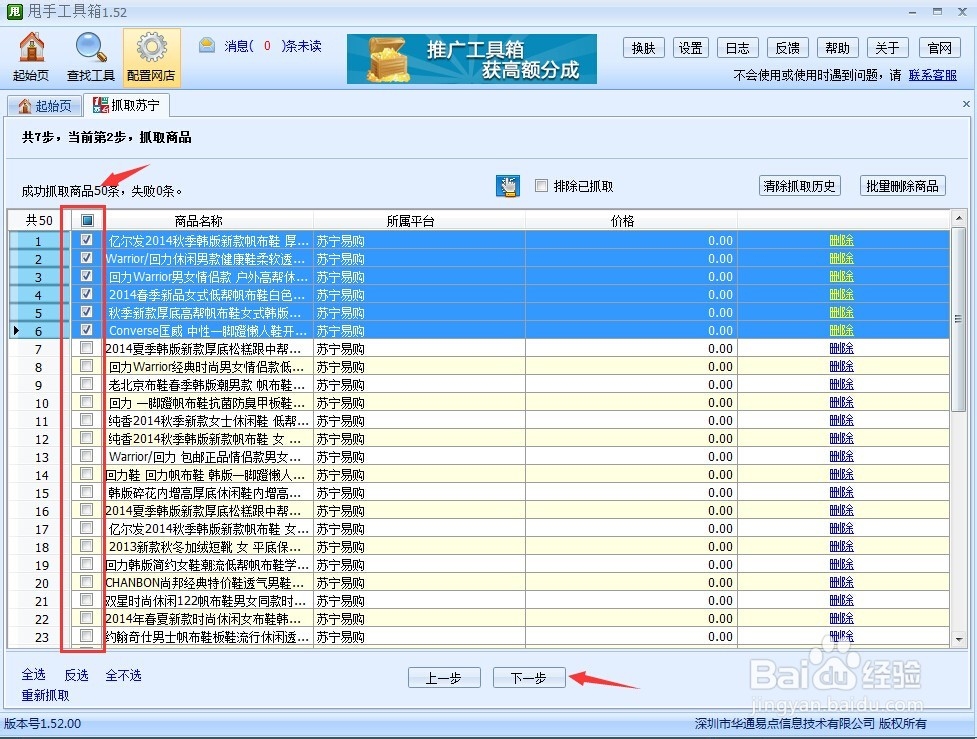This screenshot has height=739, width=977.
Task: Toggle the header select-all checkbox
Action: coord(87,220)
